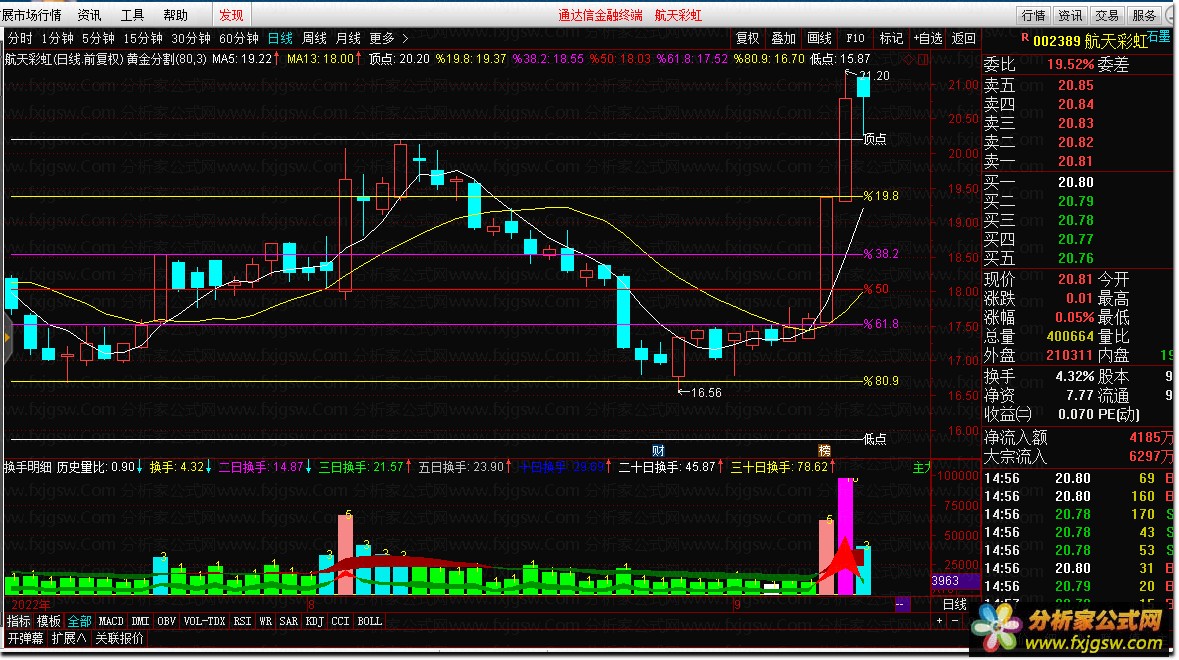Switch to the 1分钟 chart period
Viewport: 1179px width, 660px height.
tap(57, 38)
